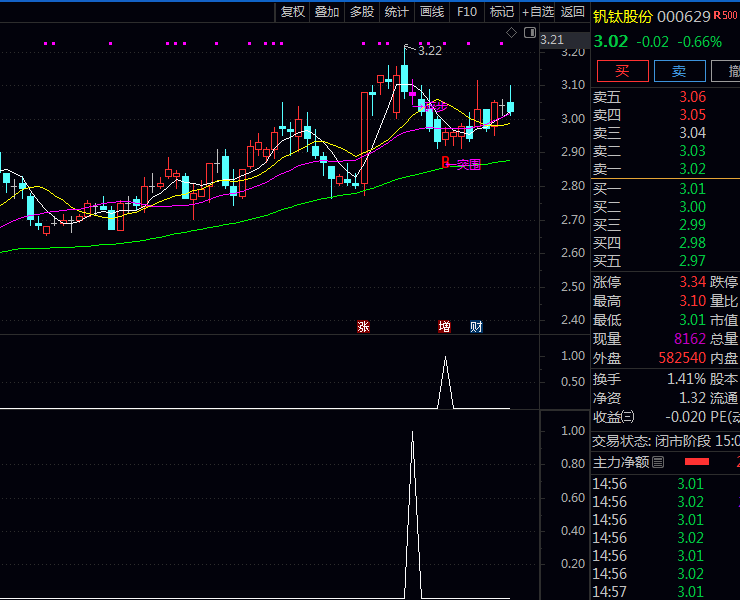This screenshot has width=740, height=600.
Task: Open the 统计 statistics menu
Action: [397, 12]
